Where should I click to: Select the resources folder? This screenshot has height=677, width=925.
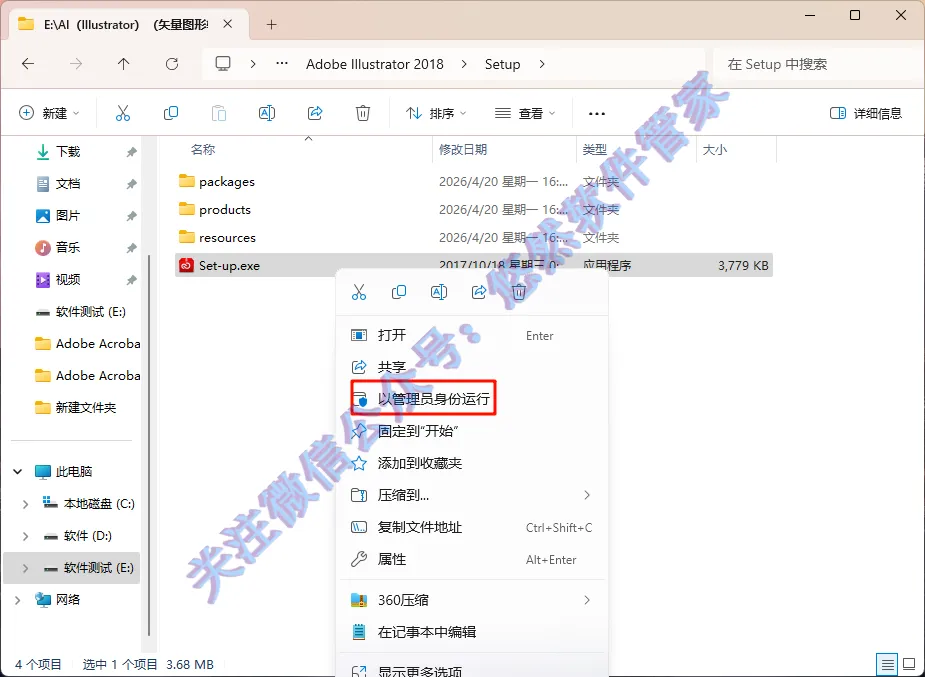click(x=227, y=237)
